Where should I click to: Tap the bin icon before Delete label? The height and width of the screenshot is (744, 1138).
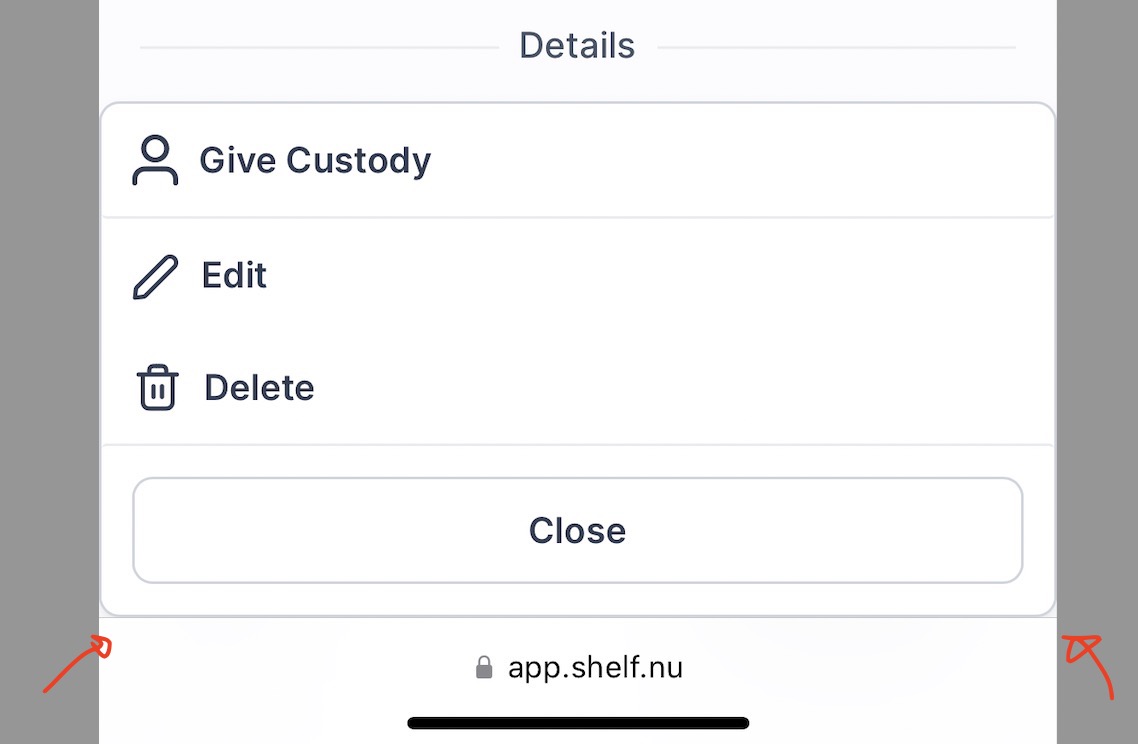tap(156, 387)
